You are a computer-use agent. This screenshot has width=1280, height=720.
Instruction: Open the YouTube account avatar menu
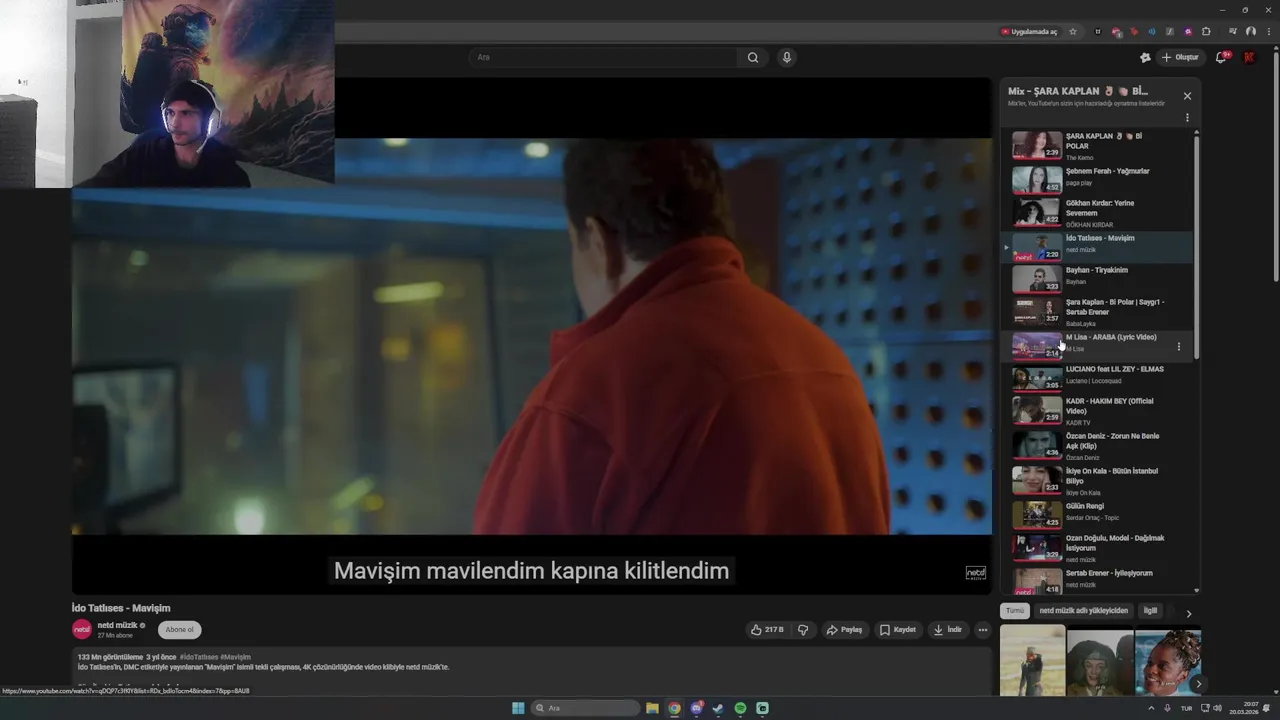pos(1249,57)
